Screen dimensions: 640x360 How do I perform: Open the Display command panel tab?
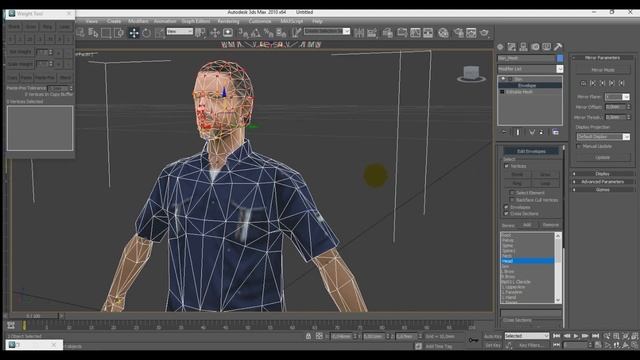(x=547, y=47)
